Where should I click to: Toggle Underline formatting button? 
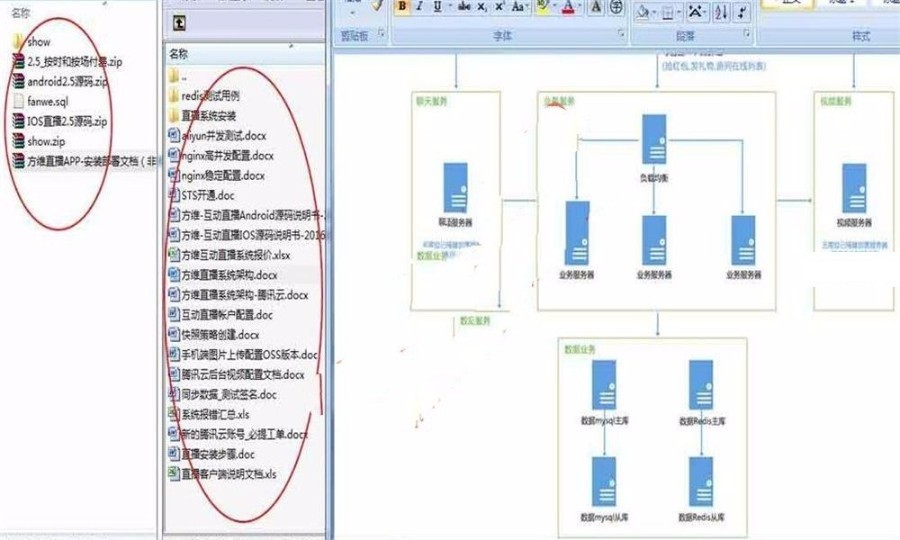[437, 6]
